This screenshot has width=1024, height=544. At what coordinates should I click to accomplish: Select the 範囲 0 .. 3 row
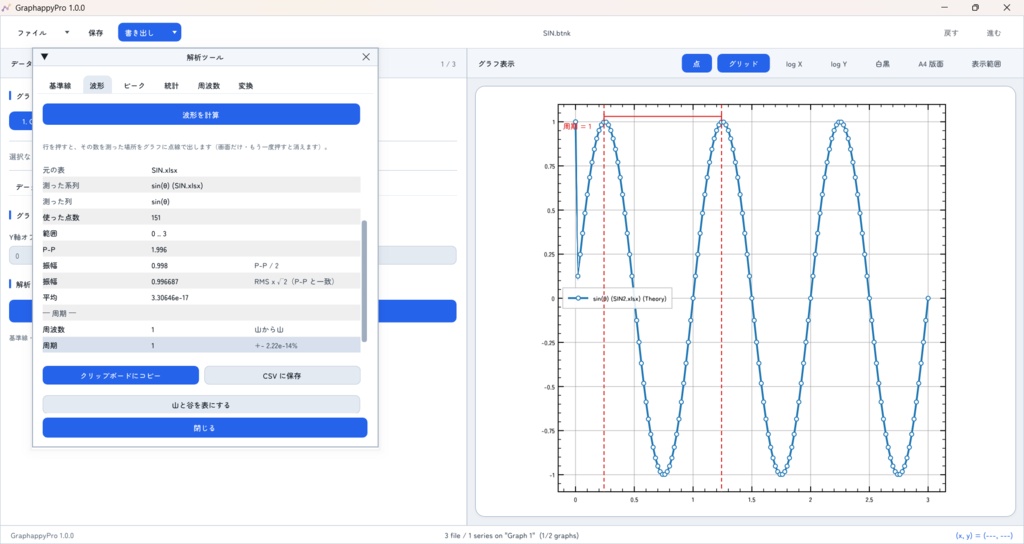[x=201, y=233]
